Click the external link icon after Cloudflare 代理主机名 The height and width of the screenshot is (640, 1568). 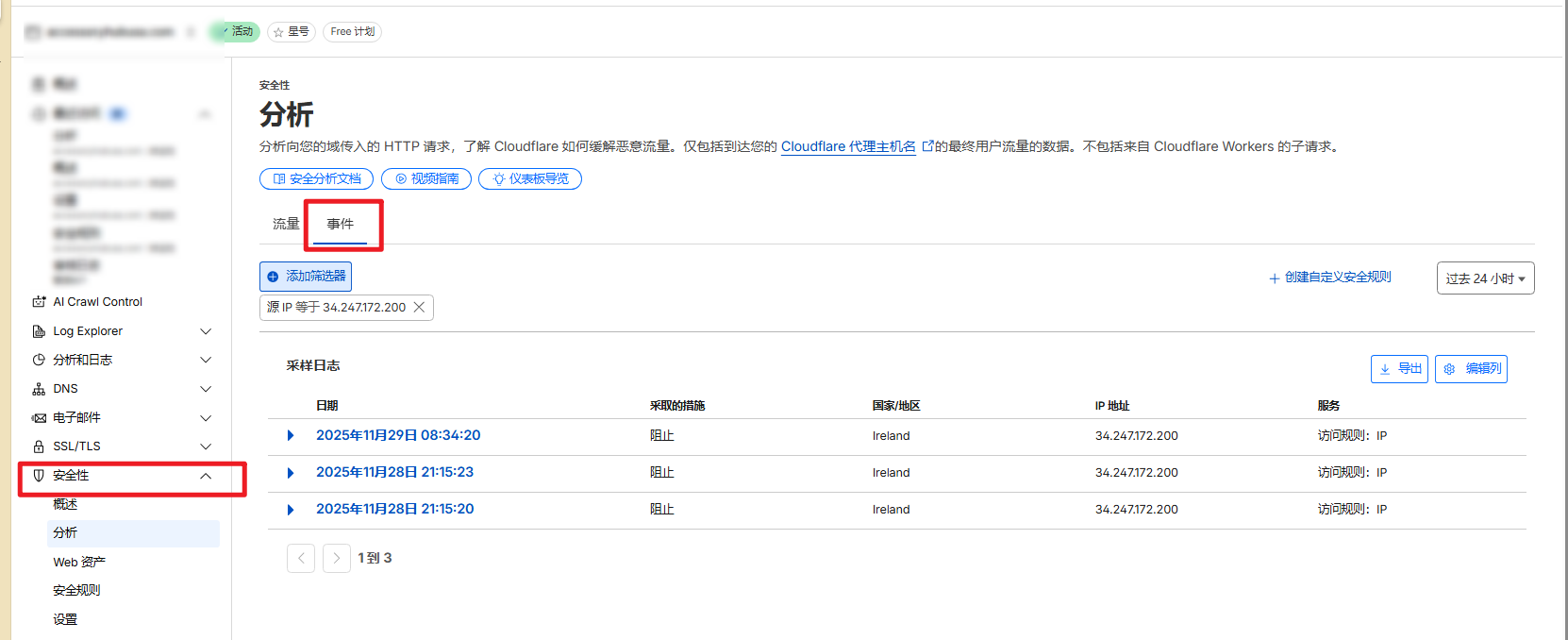pyautogui.click(x=927, y=146)
